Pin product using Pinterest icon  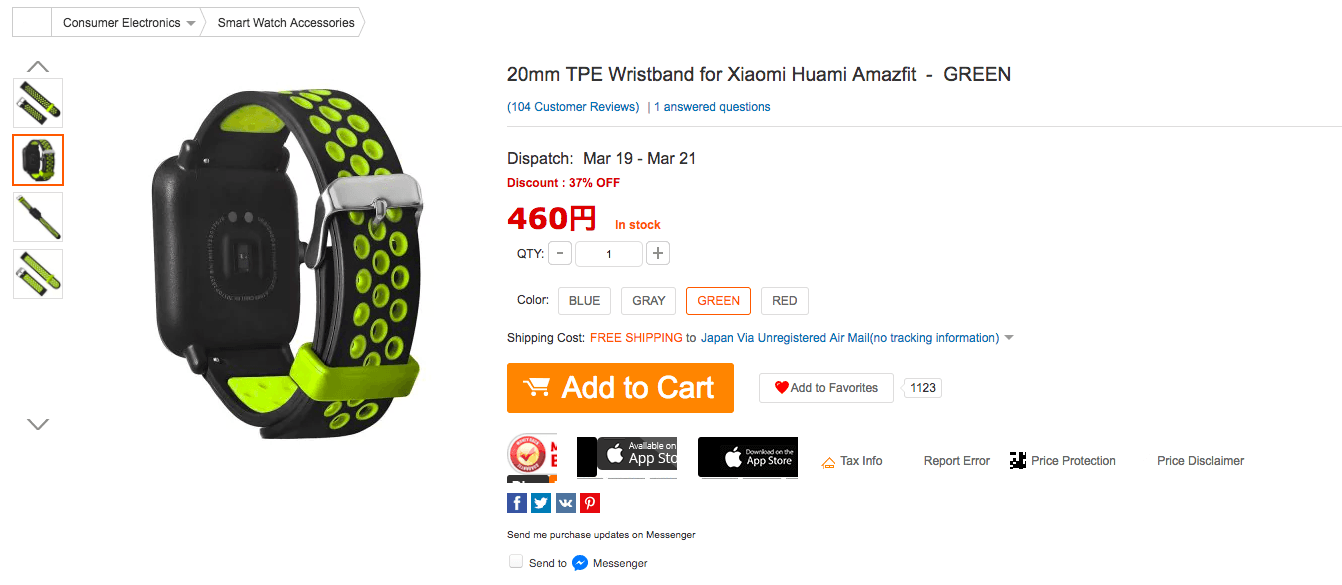coord(590,503)
